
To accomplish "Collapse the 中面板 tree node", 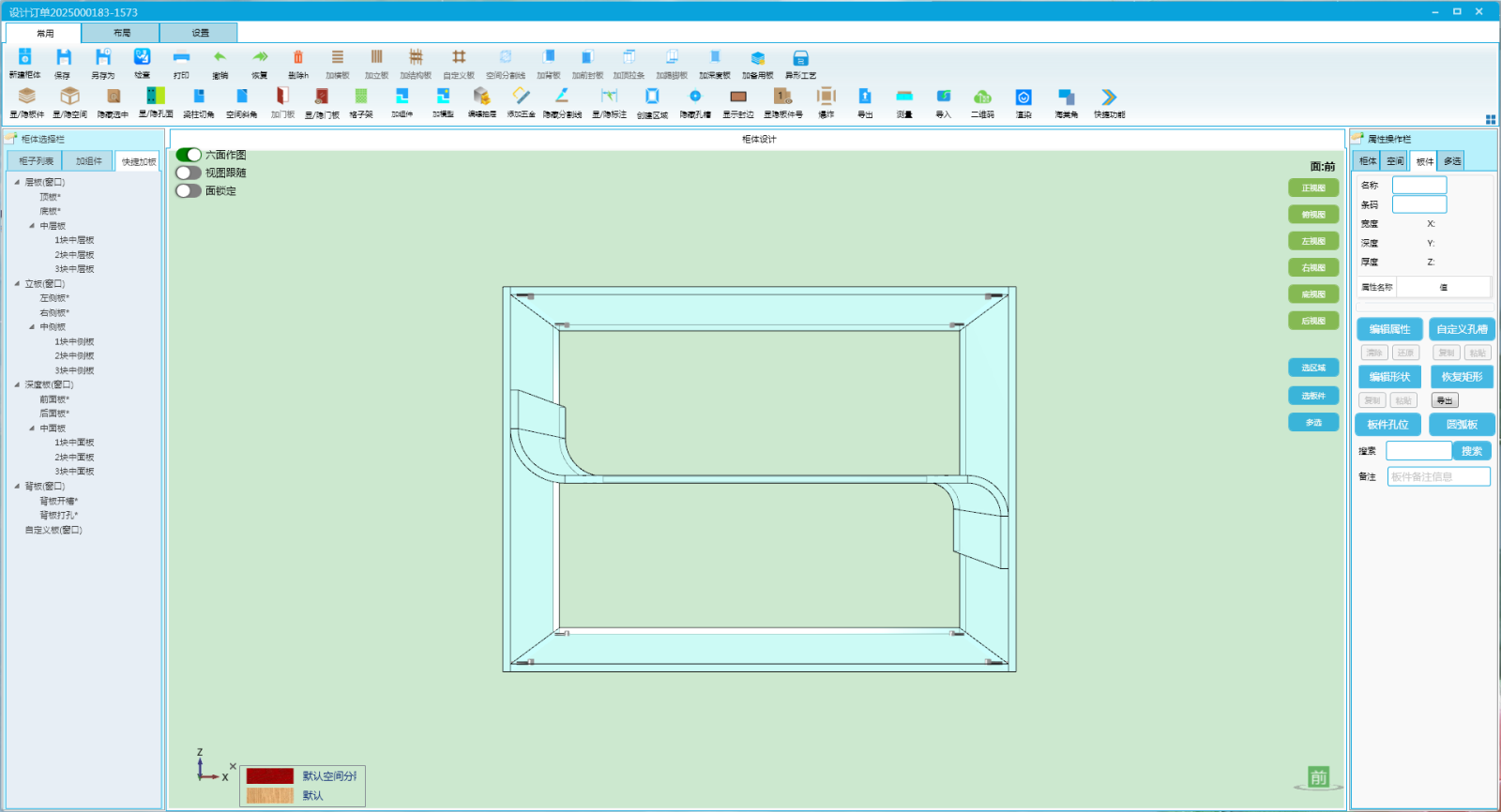I will click(x=32, y=429).
